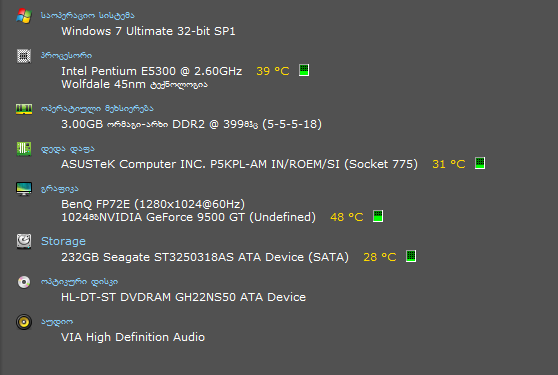Click the audio speaker section icon

(x=24, y=322)
